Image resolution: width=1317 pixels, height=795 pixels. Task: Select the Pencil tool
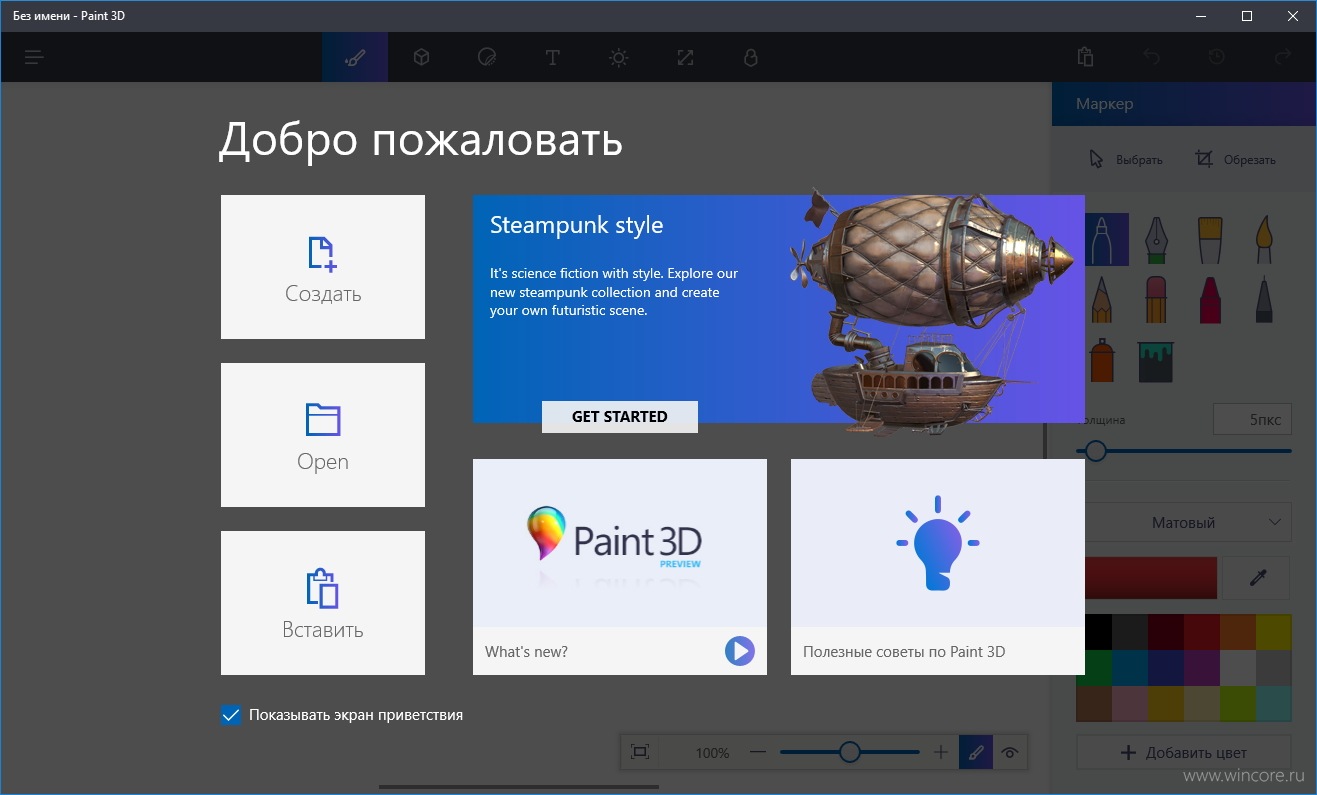coord(1103,300)
